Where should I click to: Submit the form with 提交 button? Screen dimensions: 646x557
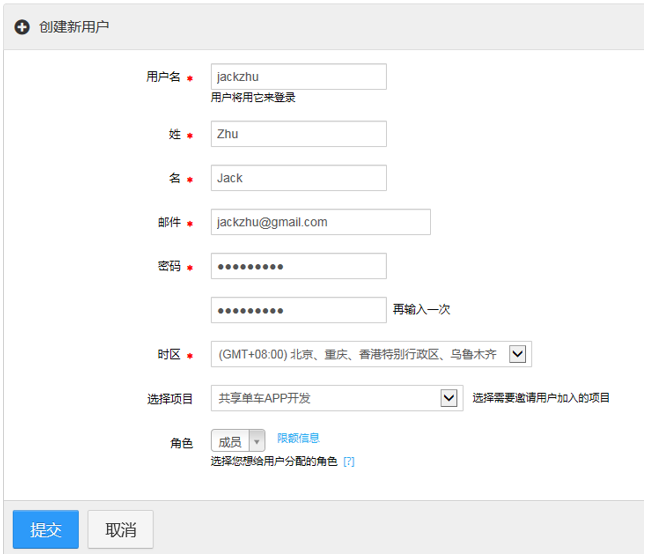coord(45,529)
